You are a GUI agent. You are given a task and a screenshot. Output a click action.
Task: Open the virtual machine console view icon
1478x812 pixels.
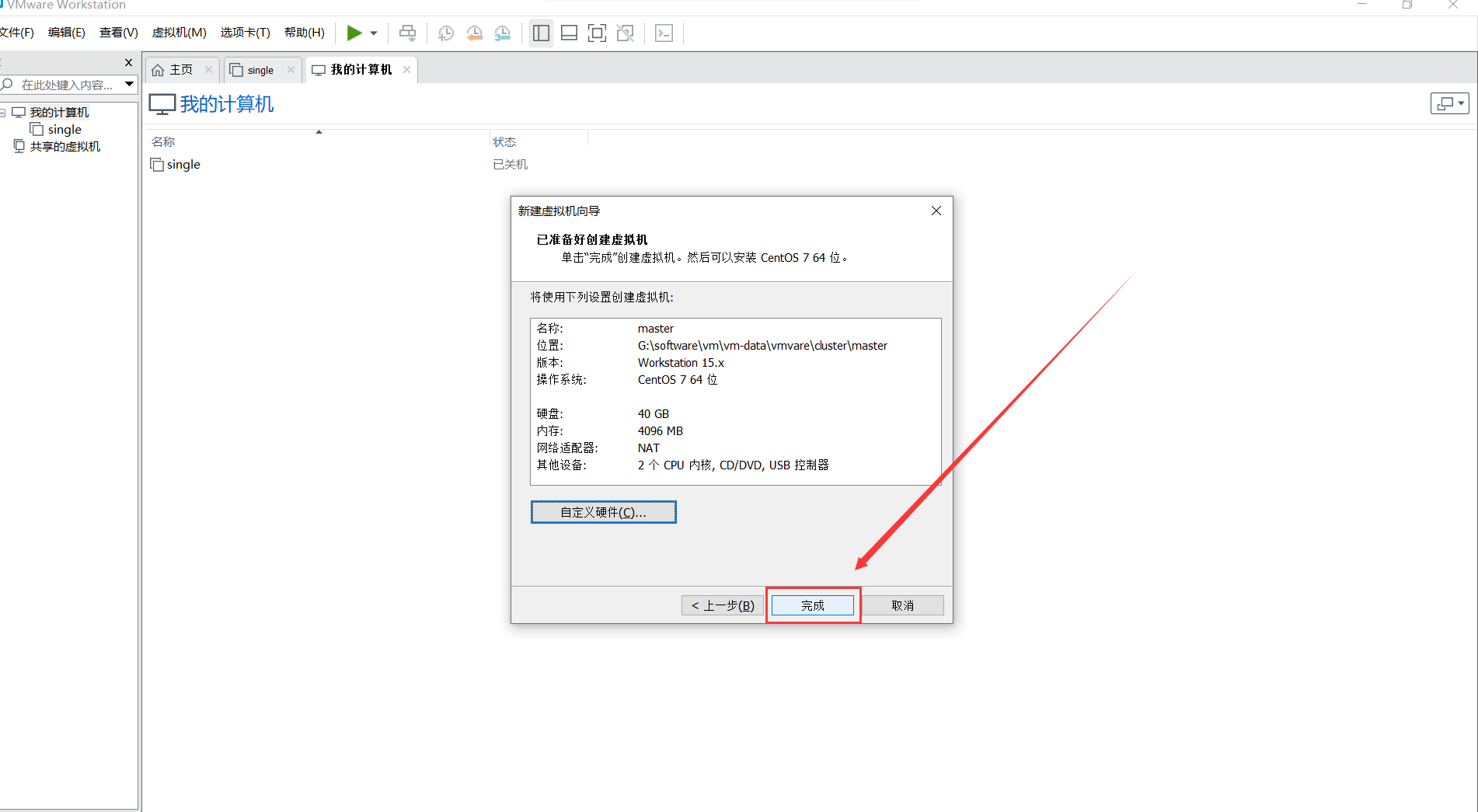pos(664,33)
